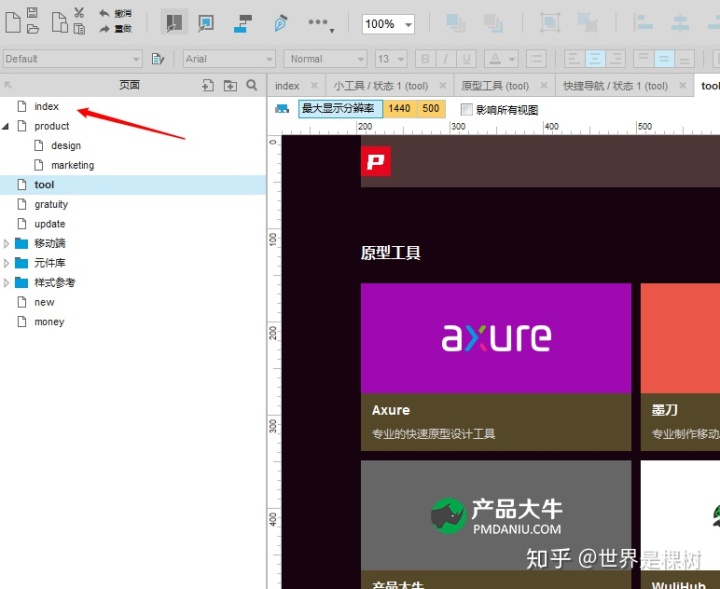
Task: Click the Cut scissors icon
Action: pos(79,12)
